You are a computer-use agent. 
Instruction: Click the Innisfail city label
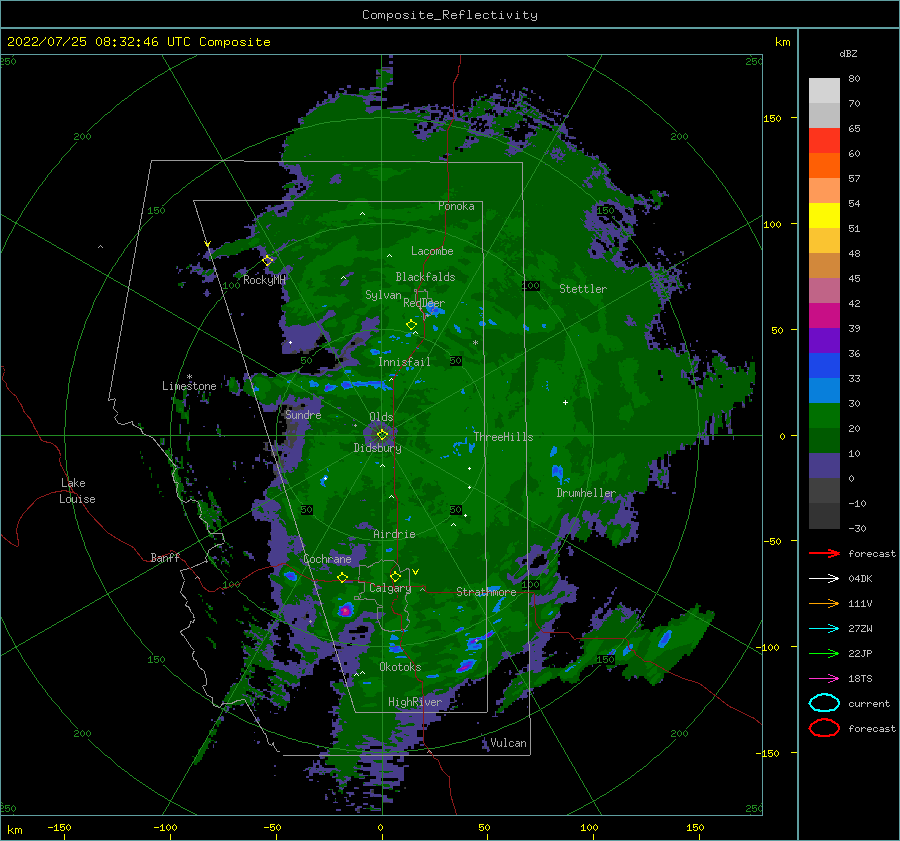pos(404,362)
